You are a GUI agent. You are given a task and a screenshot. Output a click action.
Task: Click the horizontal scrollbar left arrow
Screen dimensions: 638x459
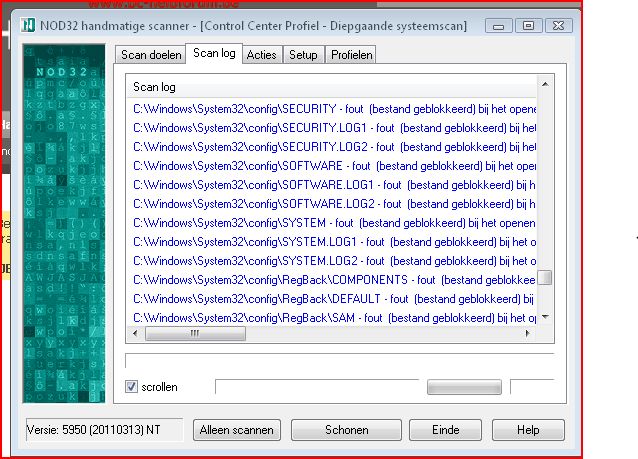(135, 334)
